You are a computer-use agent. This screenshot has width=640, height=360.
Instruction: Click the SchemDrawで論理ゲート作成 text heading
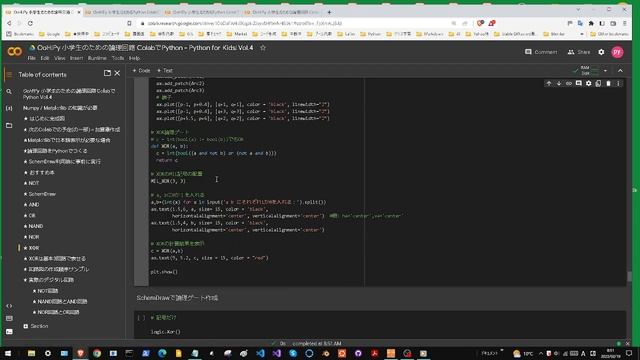tap(177, 298)
